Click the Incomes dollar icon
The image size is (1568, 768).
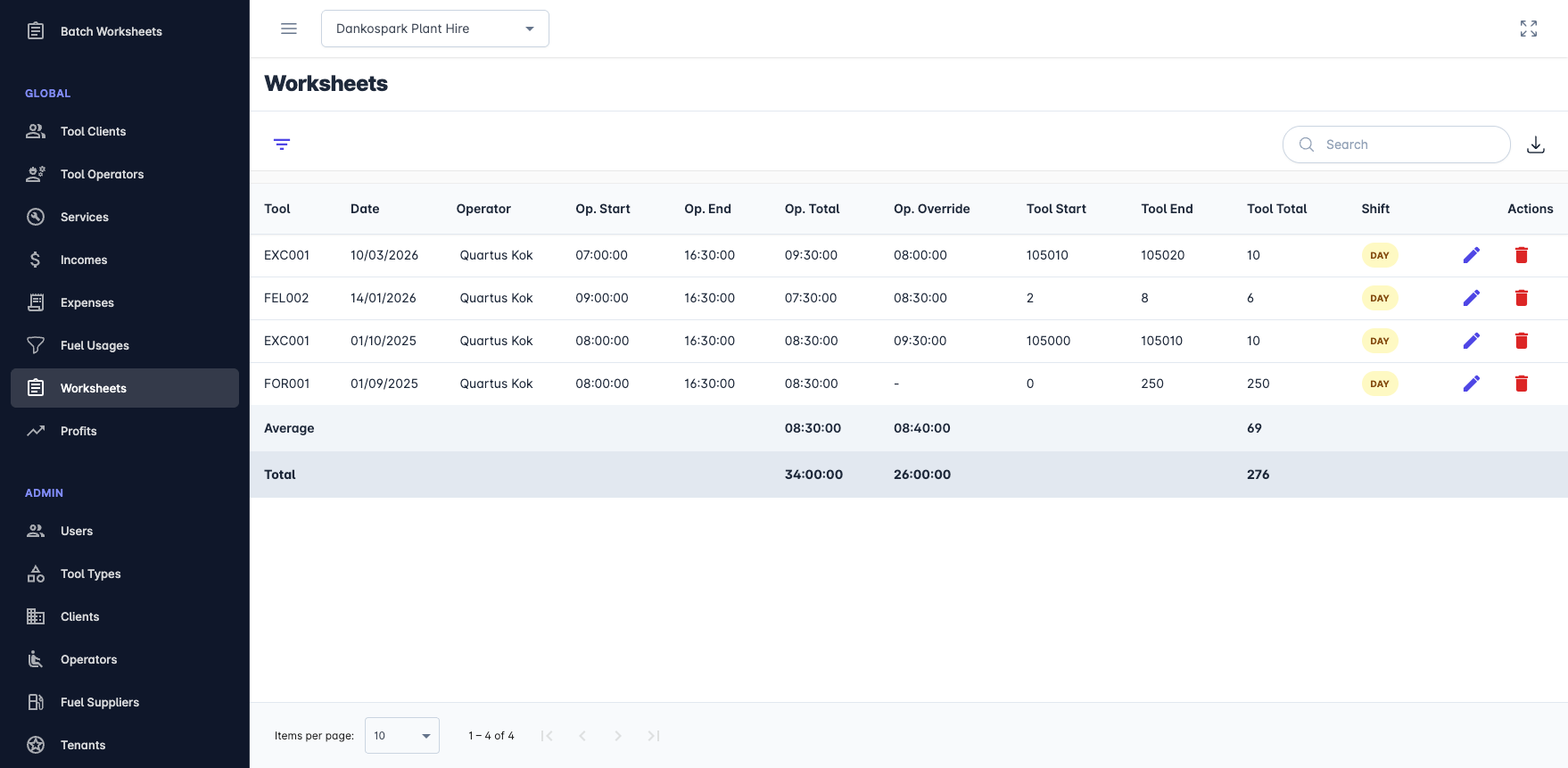pyautogui.click(x=36, y=260)
